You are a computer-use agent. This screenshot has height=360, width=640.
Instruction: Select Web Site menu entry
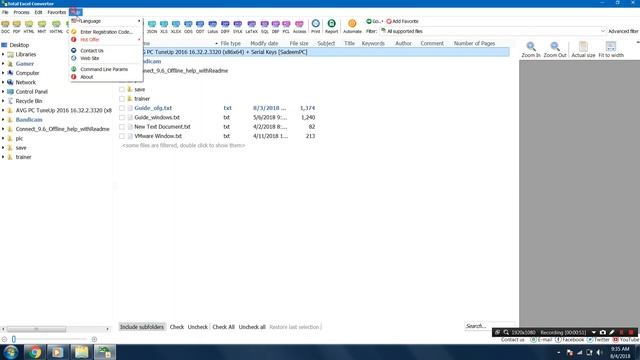click(x=106, y=58)
